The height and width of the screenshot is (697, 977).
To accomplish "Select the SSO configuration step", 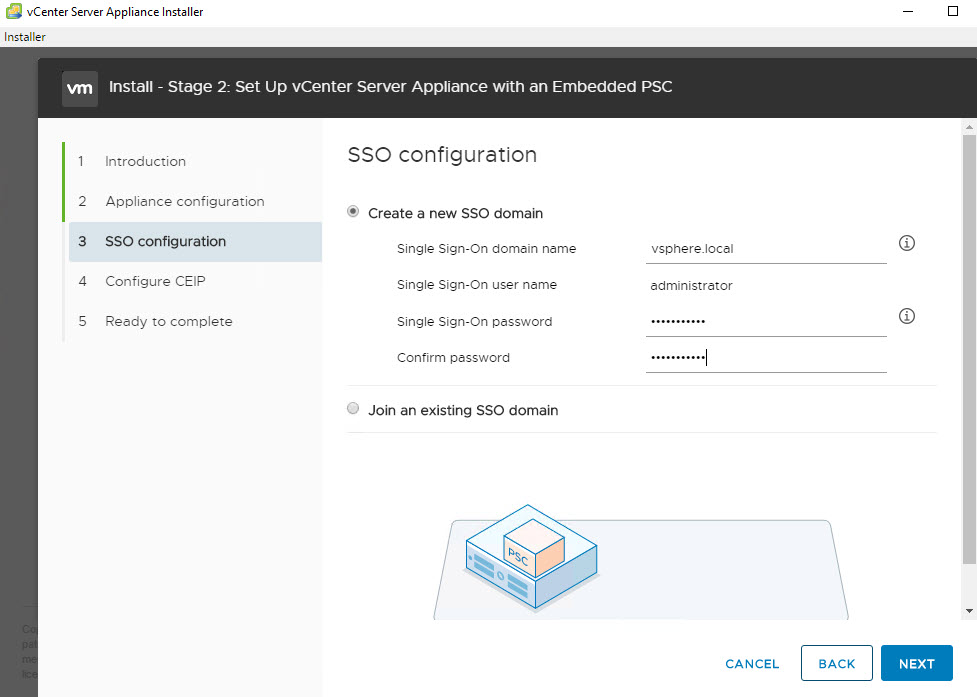I will [x=165, y=241].
